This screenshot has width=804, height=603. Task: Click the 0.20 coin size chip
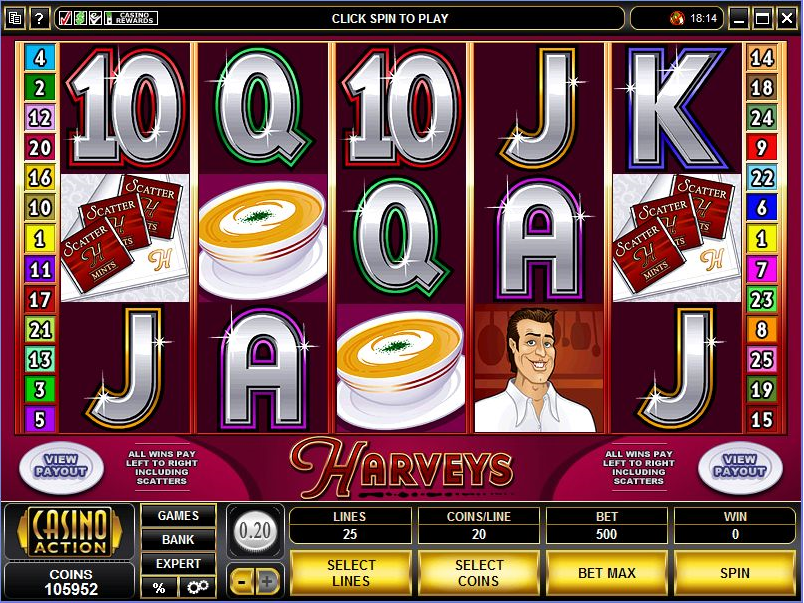pos(255,531)
